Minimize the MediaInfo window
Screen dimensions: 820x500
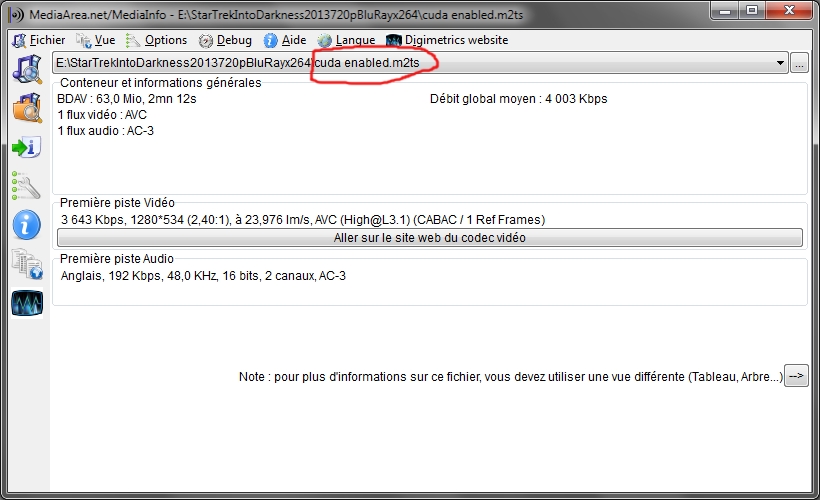pyautogui.click(x=725, y=10)
